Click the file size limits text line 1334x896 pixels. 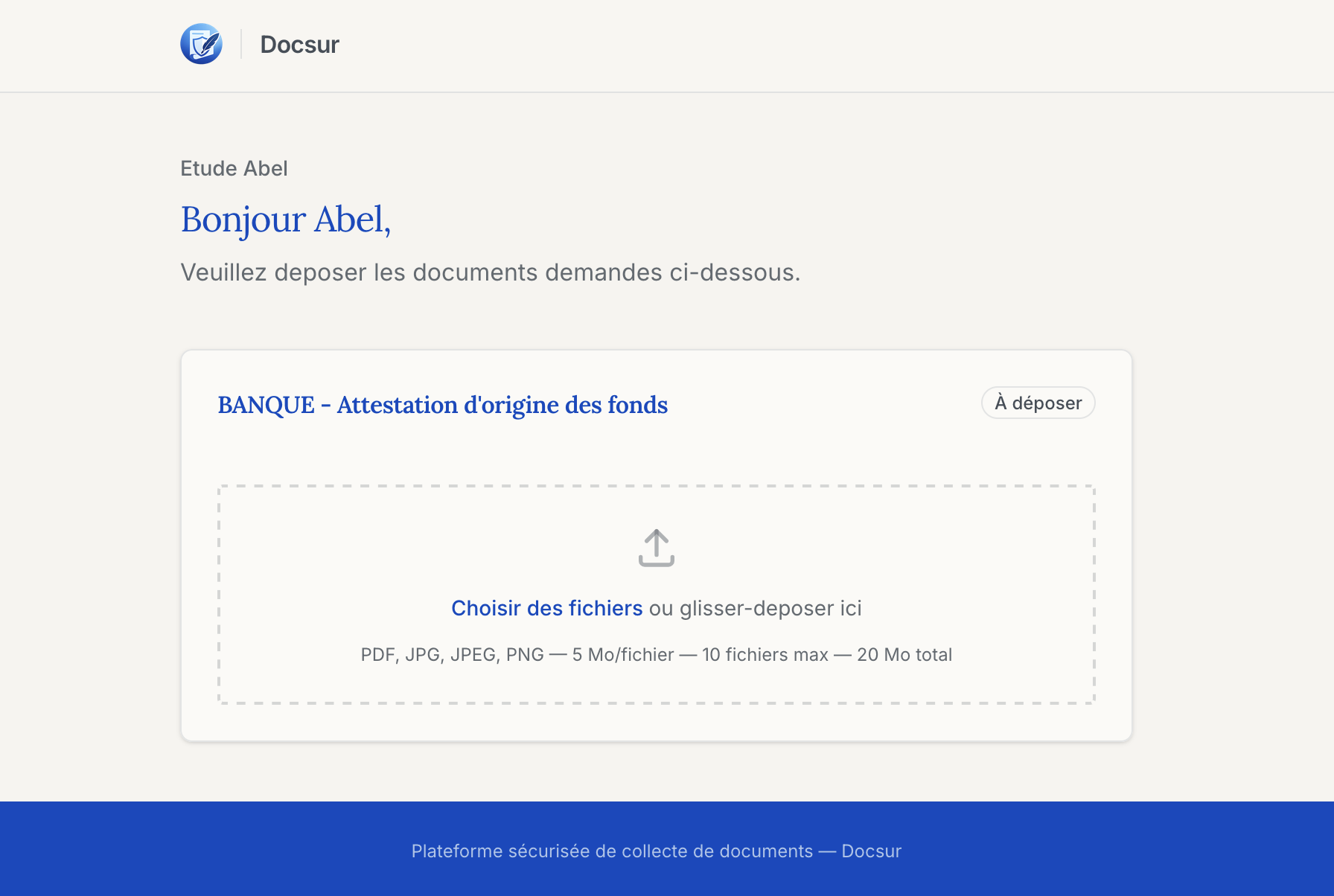[655, 655]
